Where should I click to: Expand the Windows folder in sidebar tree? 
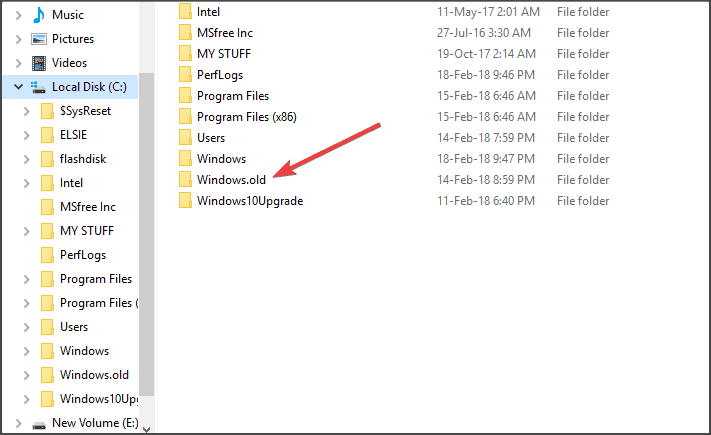27,351
